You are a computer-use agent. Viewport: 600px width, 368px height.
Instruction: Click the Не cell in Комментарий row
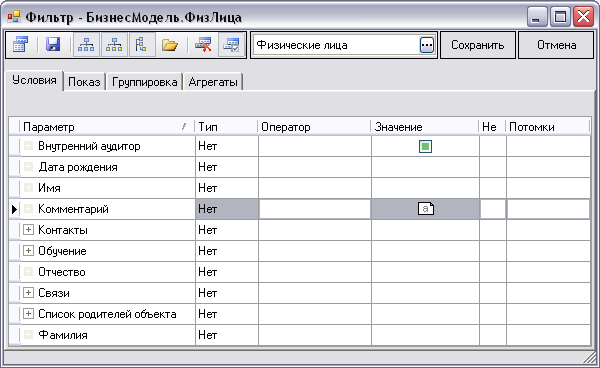[x=493, y=209]
